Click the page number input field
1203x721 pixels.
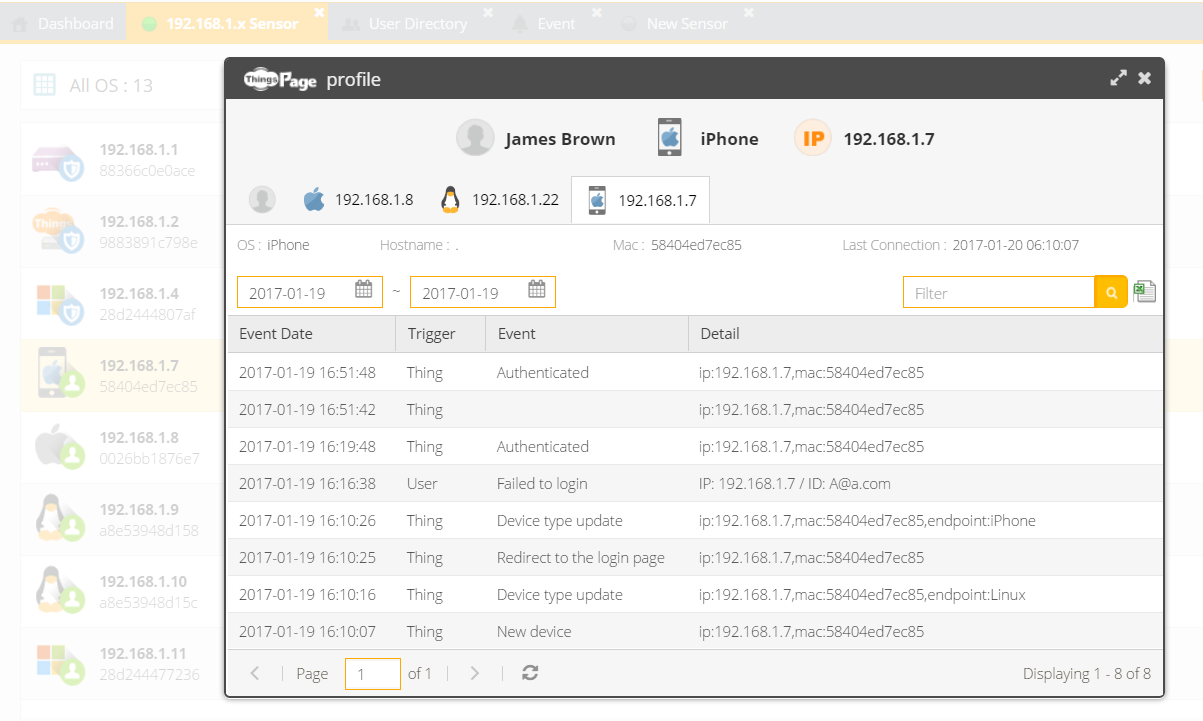(373, 674)
